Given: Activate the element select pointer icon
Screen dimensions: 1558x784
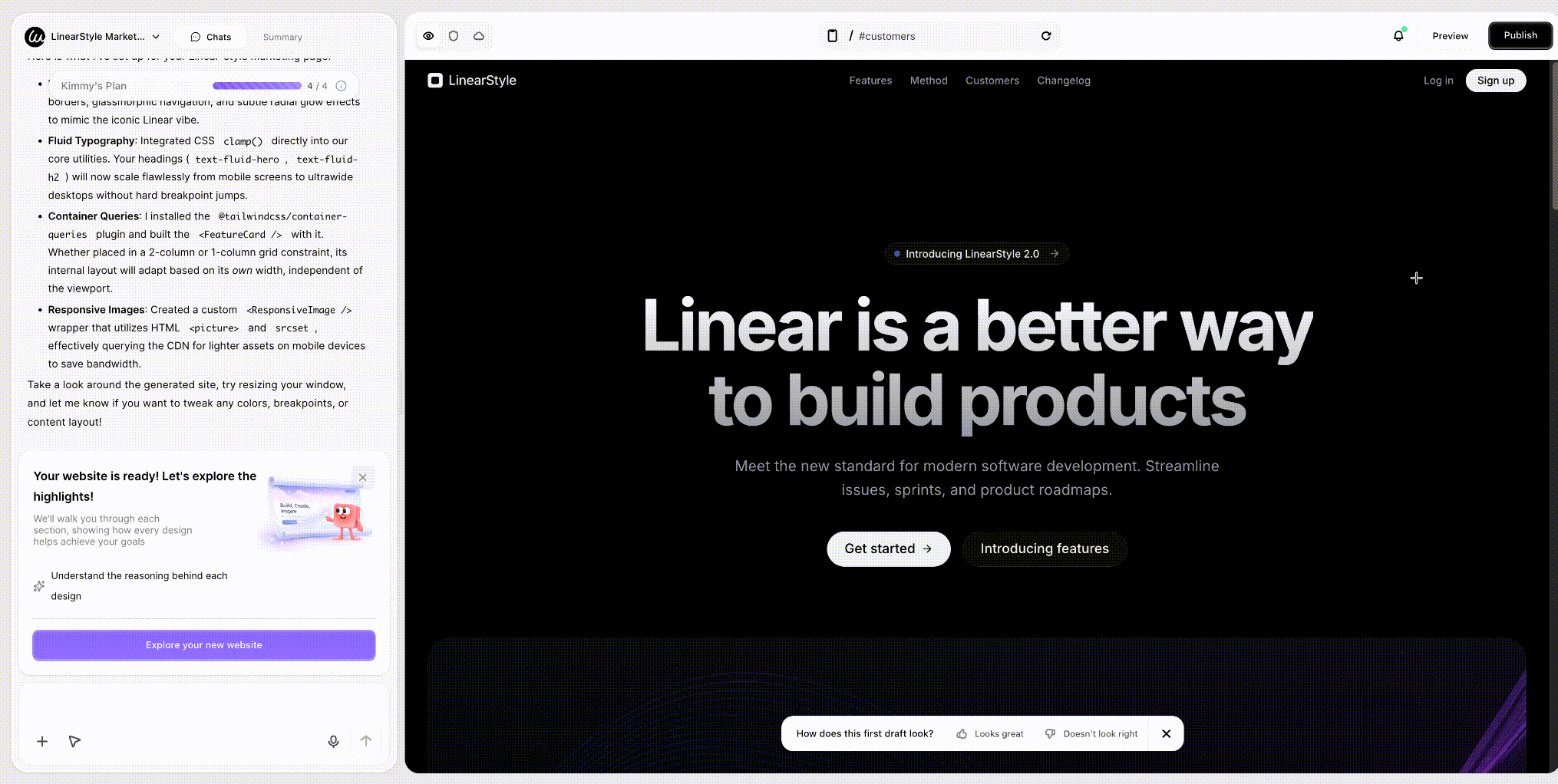Looking at the screenshot, I should 74,741.
